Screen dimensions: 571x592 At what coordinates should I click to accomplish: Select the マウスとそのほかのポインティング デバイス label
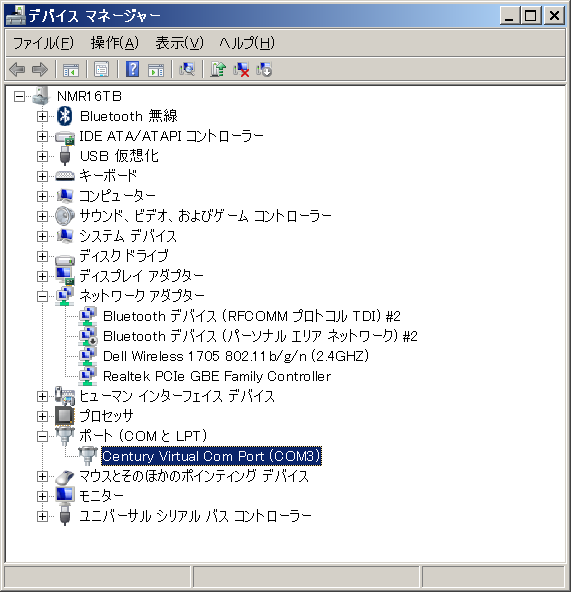[x=194, y=476]
